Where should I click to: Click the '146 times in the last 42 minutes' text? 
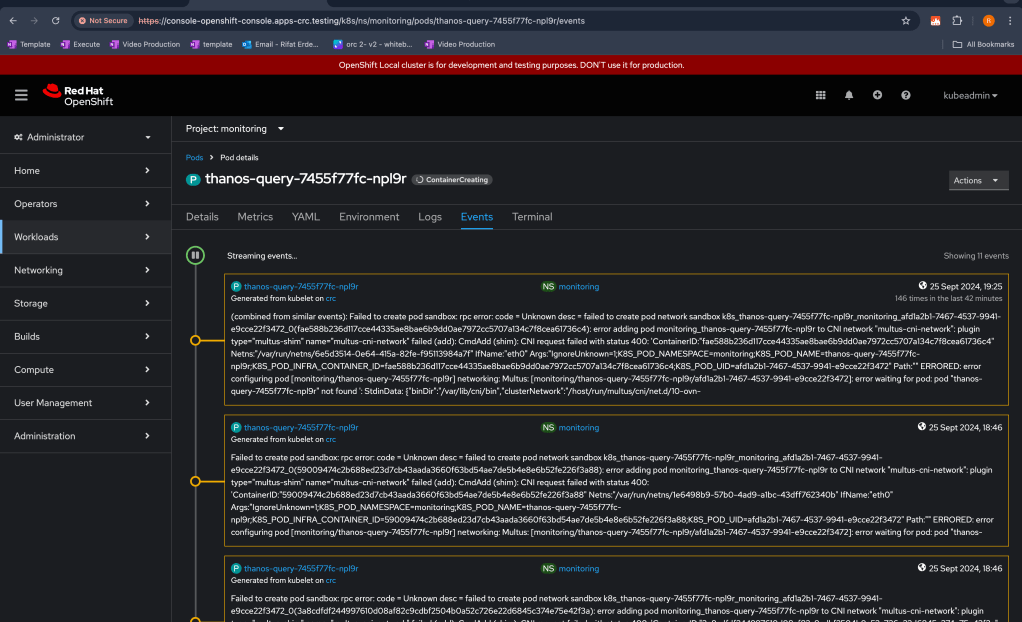tap(948, 299)
